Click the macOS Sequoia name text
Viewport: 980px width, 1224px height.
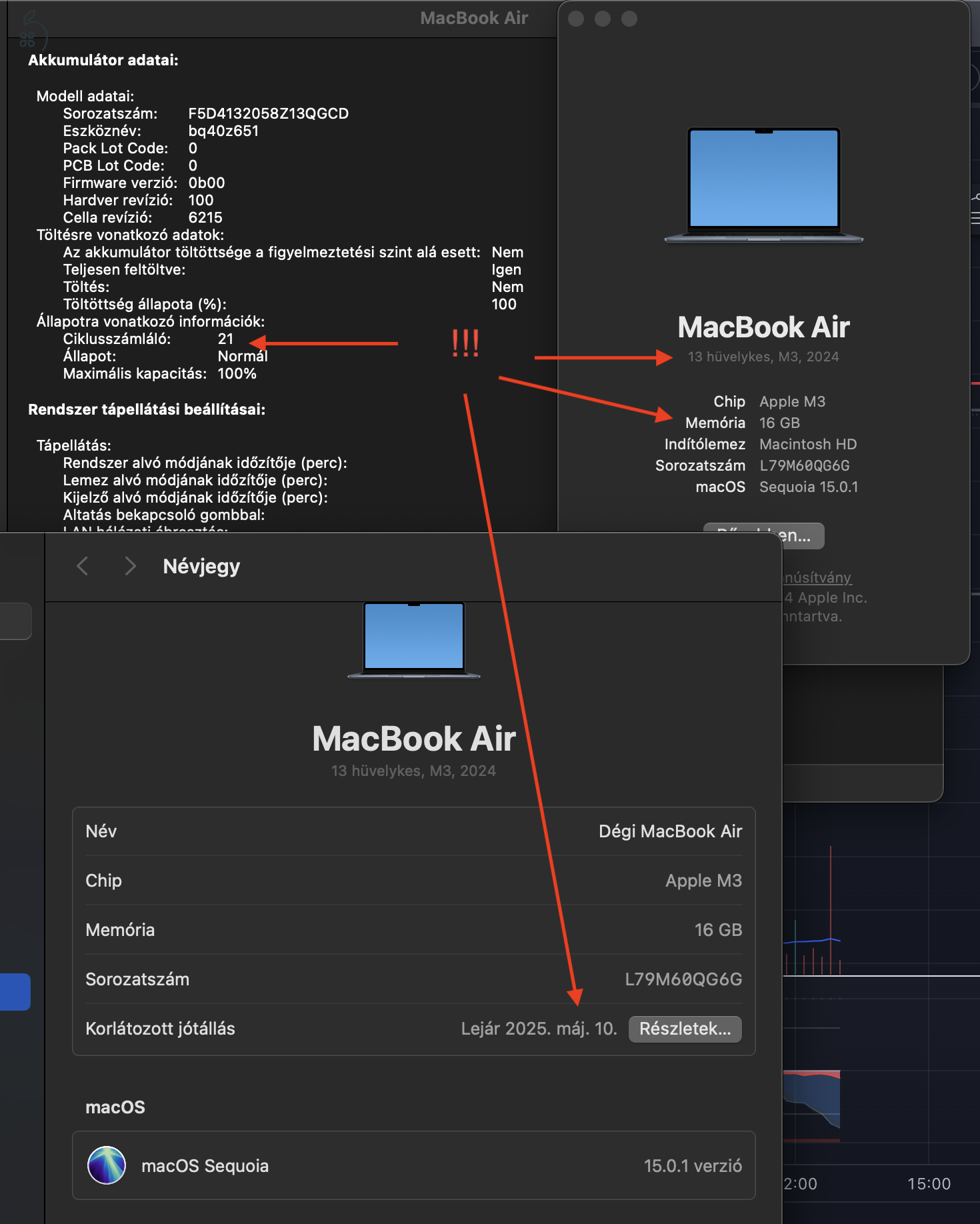point(205,1166)
